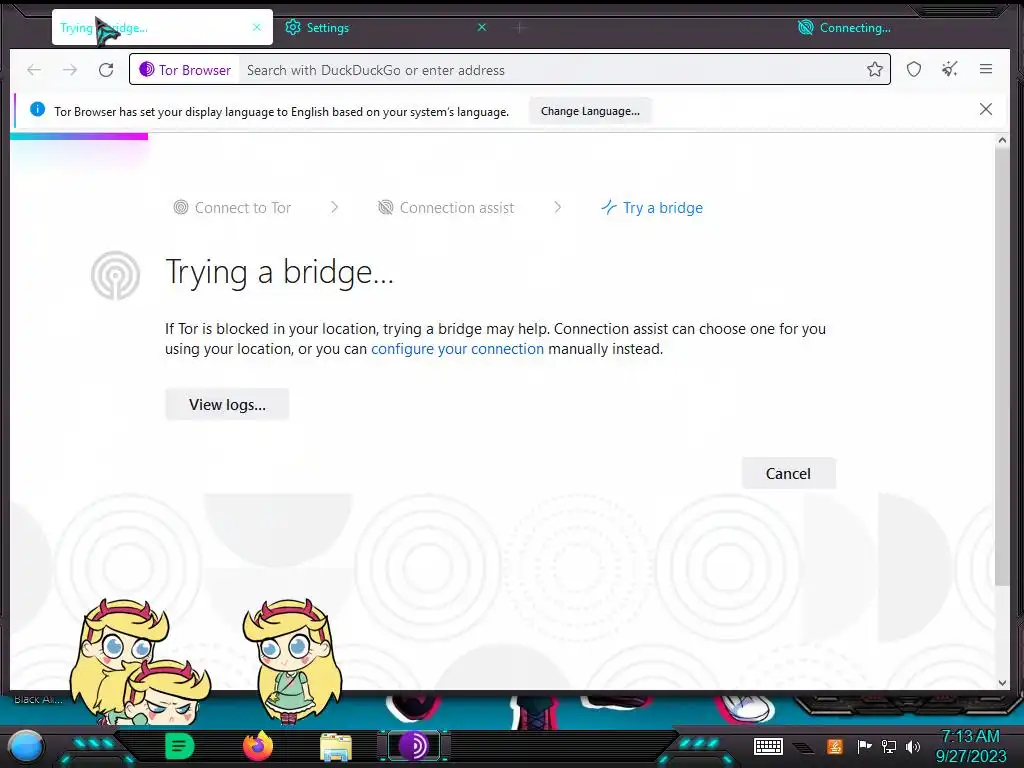Viewport: 1024px width, 768px height.
Task: Click the Connection assist breadcrumb
Action: tap(446, 208)
